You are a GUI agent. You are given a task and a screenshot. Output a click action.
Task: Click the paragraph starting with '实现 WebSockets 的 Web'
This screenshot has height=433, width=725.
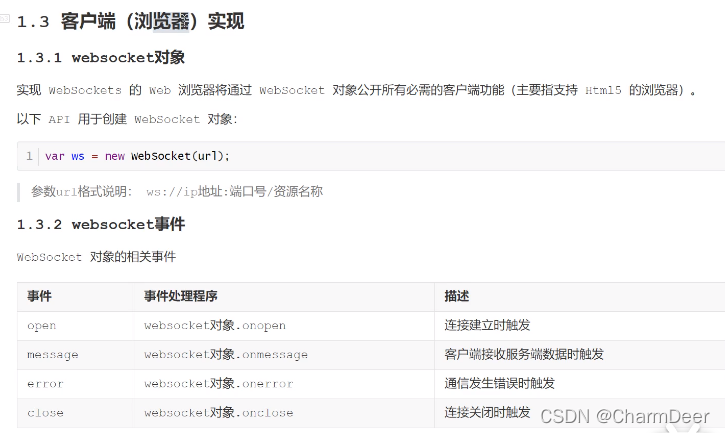(x=356, y=90)
